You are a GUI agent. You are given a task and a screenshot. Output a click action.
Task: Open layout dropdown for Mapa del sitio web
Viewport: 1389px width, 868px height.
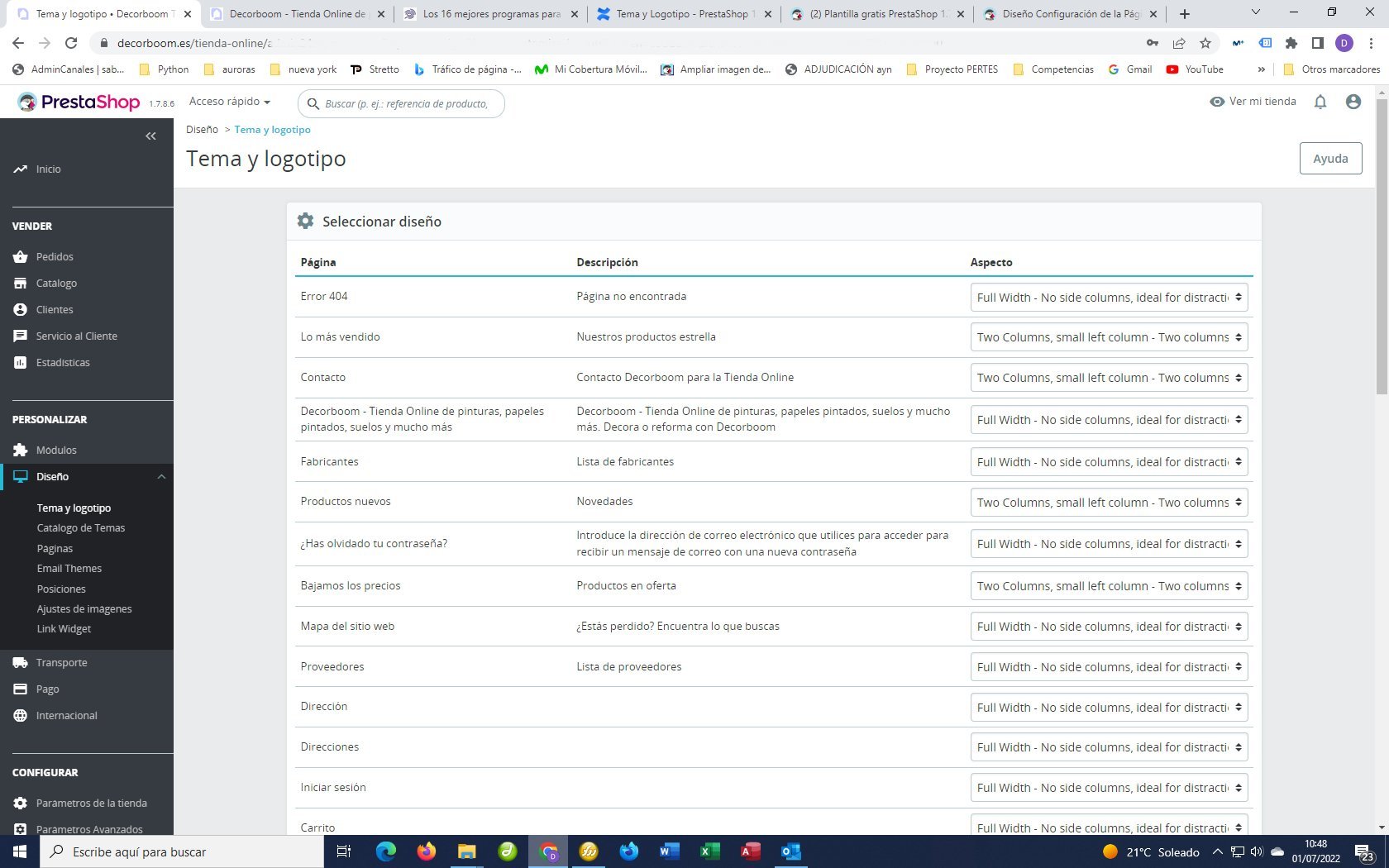pos(1109,627)
